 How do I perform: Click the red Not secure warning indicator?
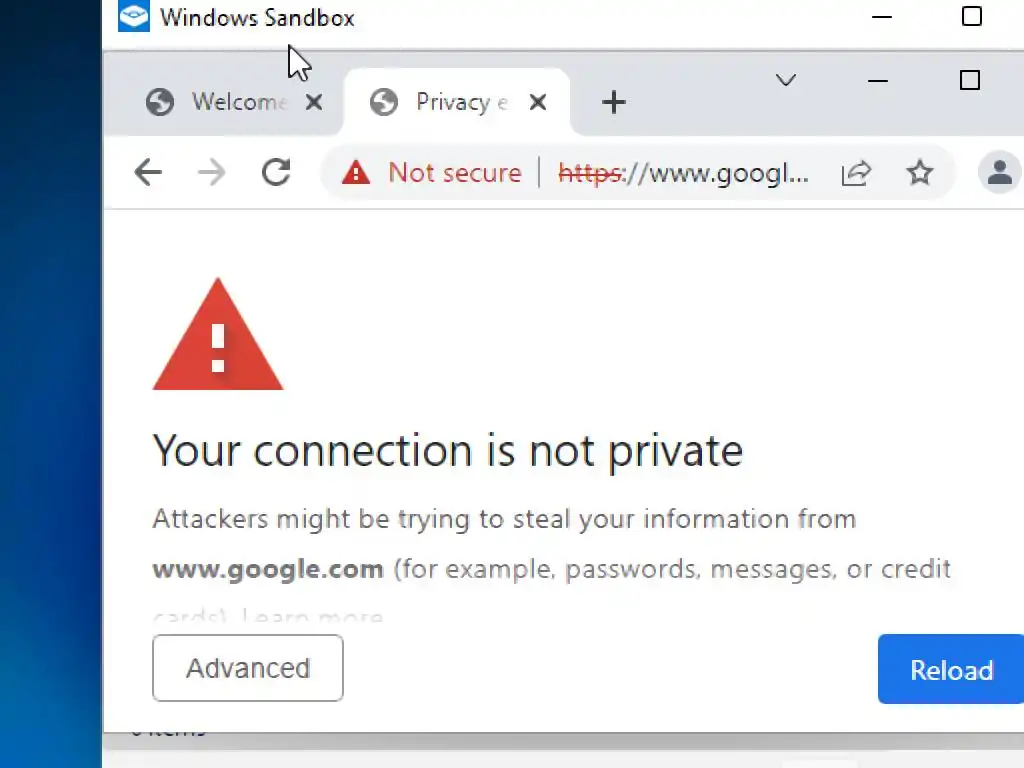point(432,173)
